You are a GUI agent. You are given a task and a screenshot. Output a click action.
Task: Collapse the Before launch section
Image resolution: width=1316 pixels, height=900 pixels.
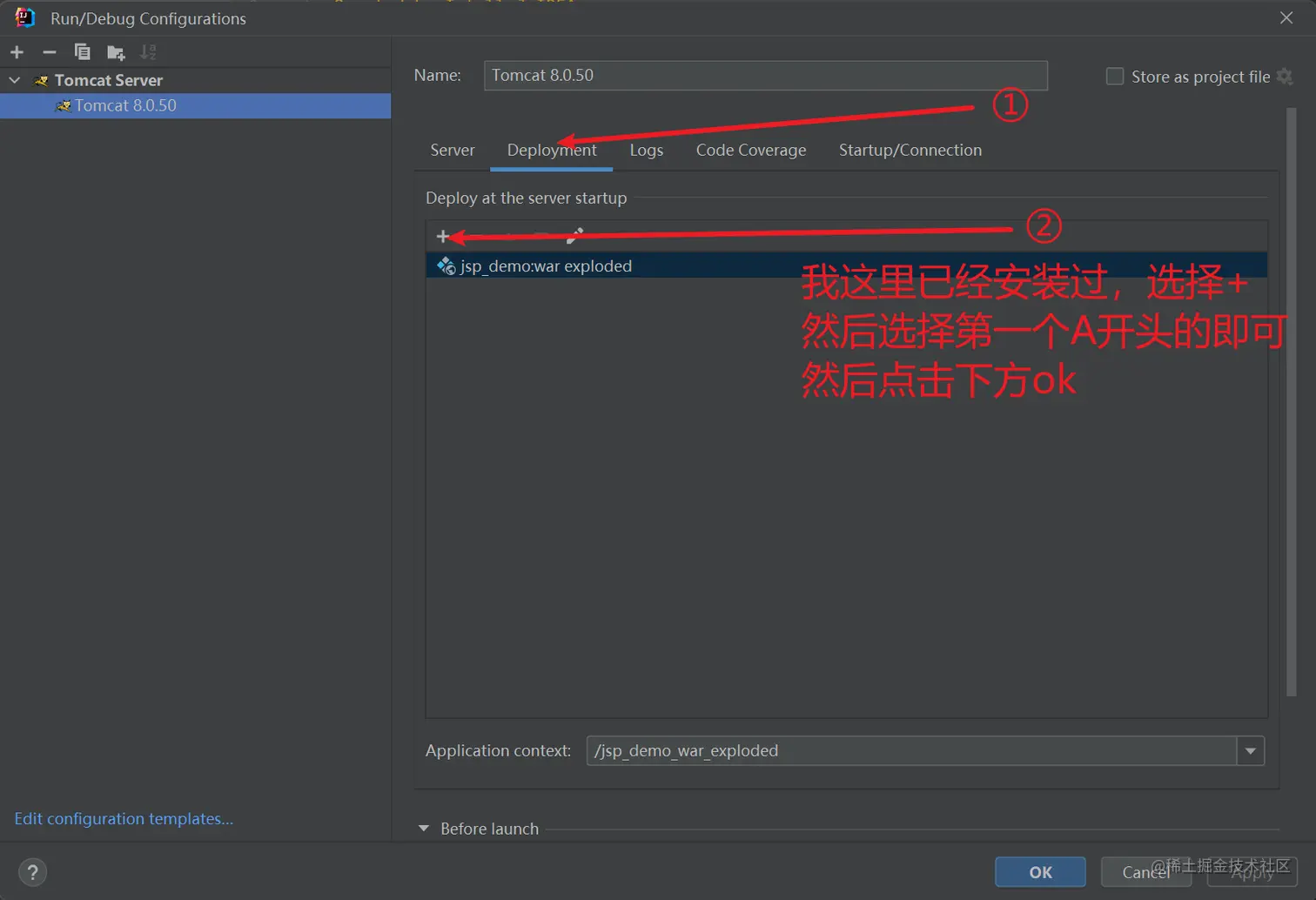pyautogui.click(x=424, y=829)
